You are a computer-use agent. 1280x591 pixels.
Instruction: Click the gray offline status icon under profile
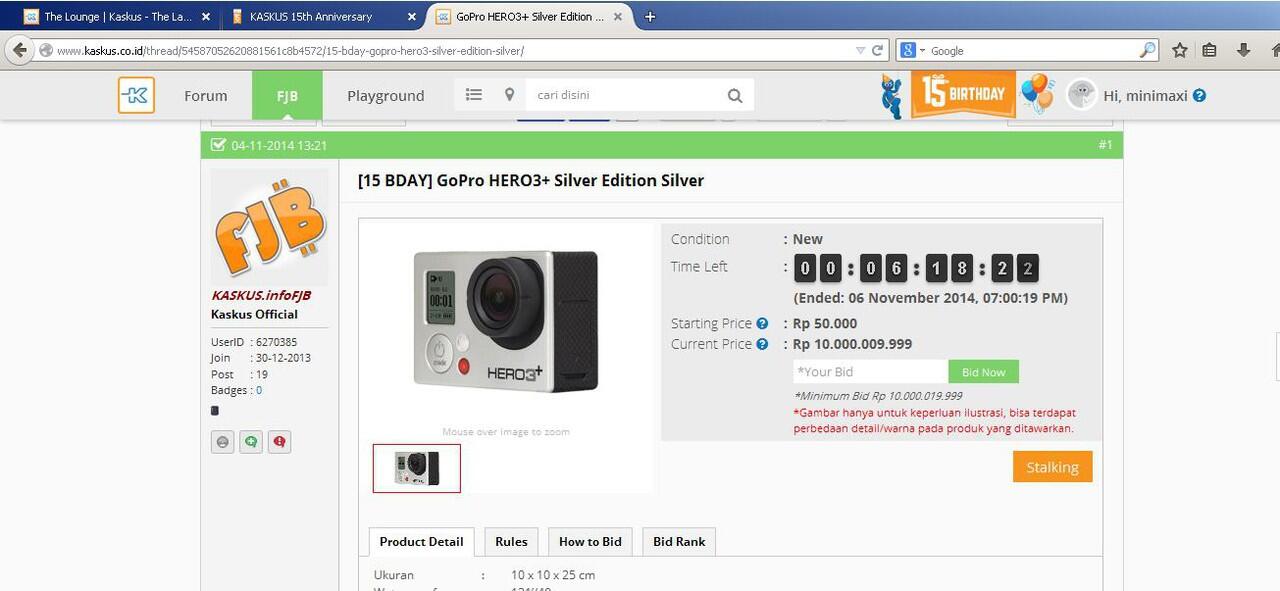pyautogui.click(x=222, y=442)
